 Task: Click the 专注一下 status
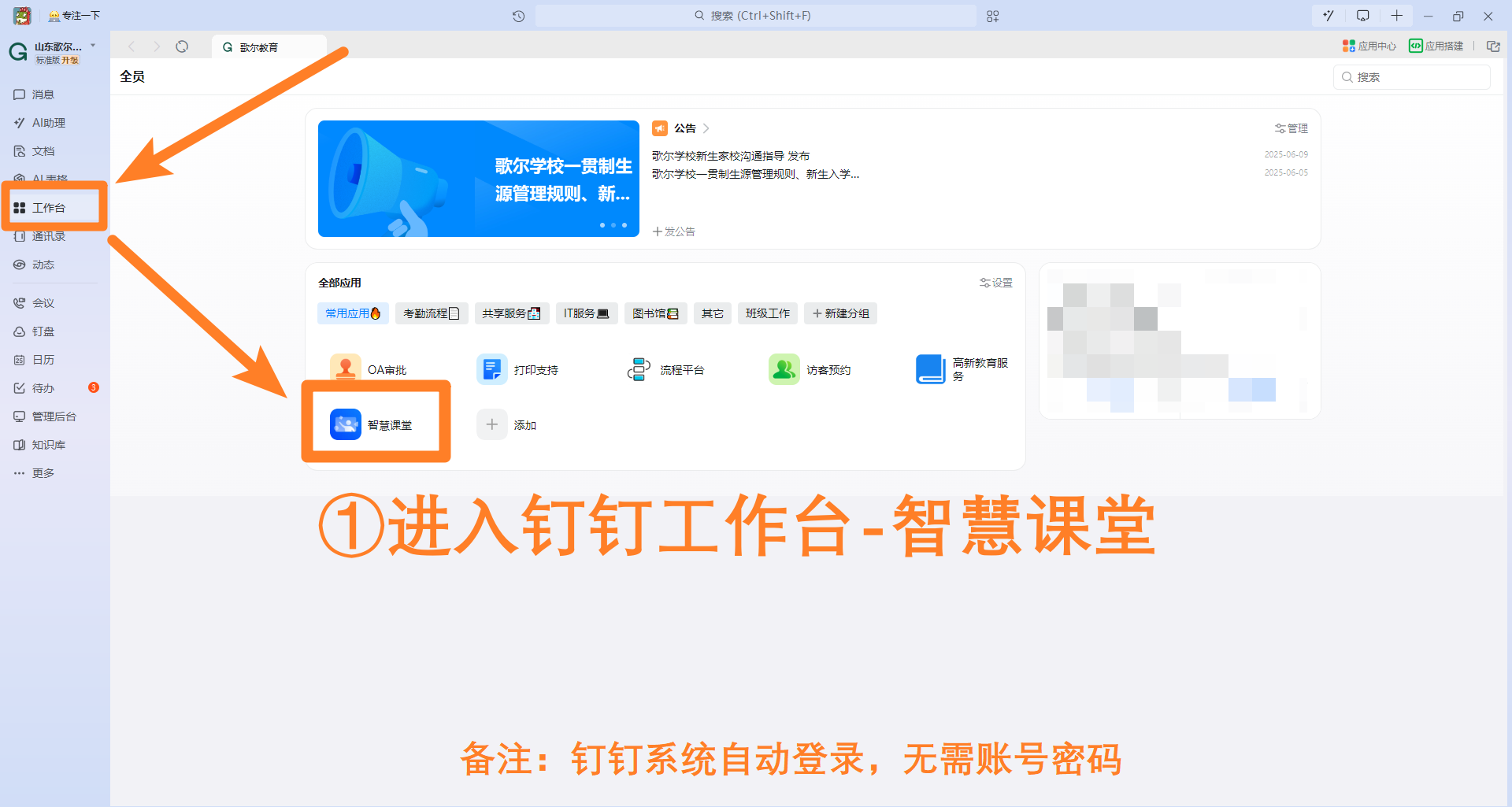(74, 15)
